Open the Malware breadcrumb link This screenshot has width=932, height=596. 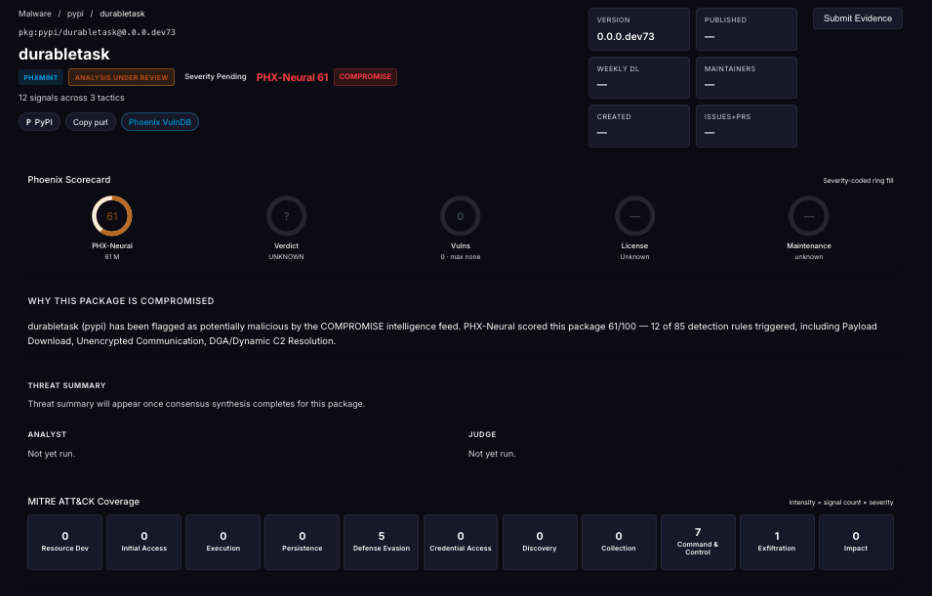34,14
